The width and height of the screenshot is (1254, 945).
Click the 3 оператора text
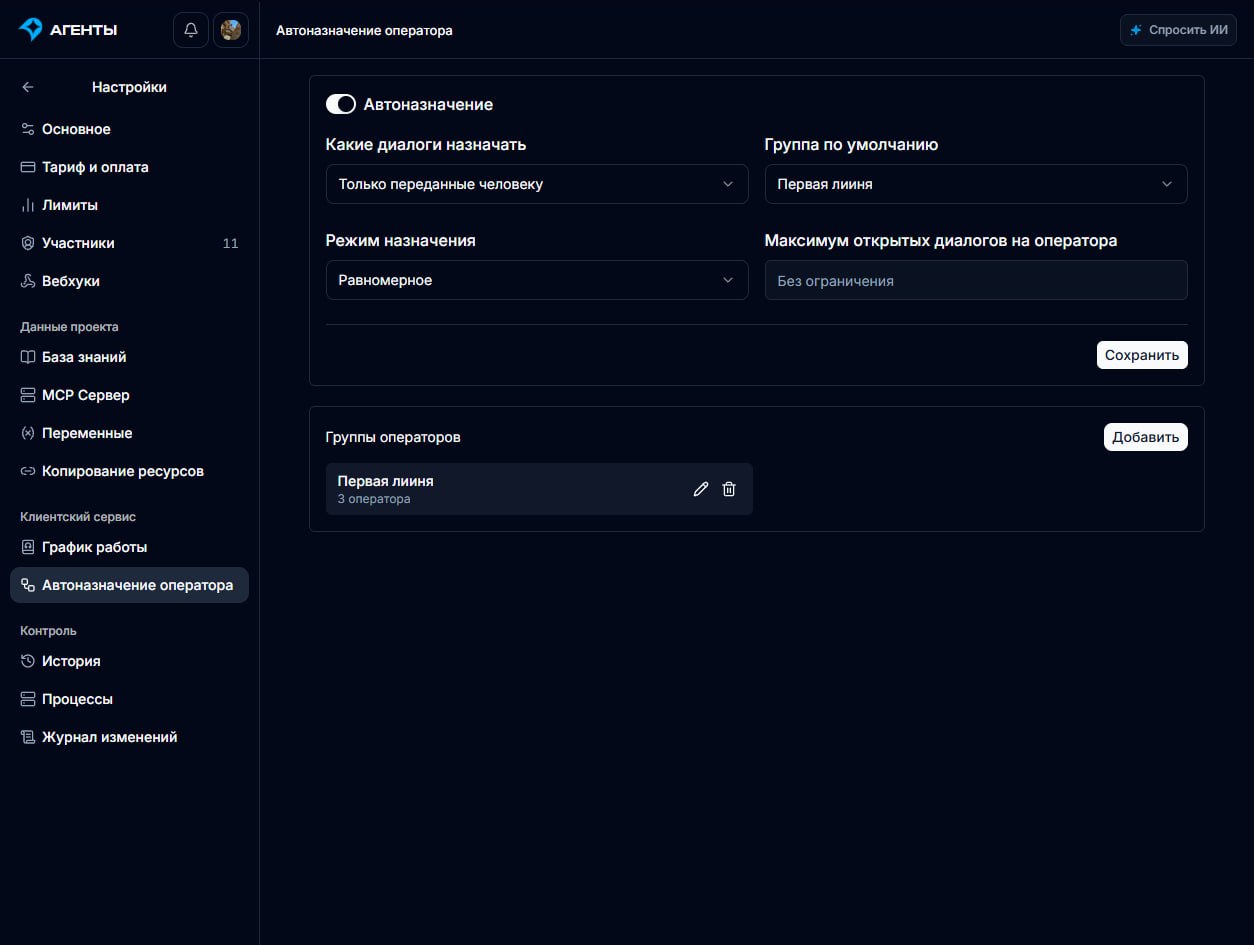coord(374,499)
